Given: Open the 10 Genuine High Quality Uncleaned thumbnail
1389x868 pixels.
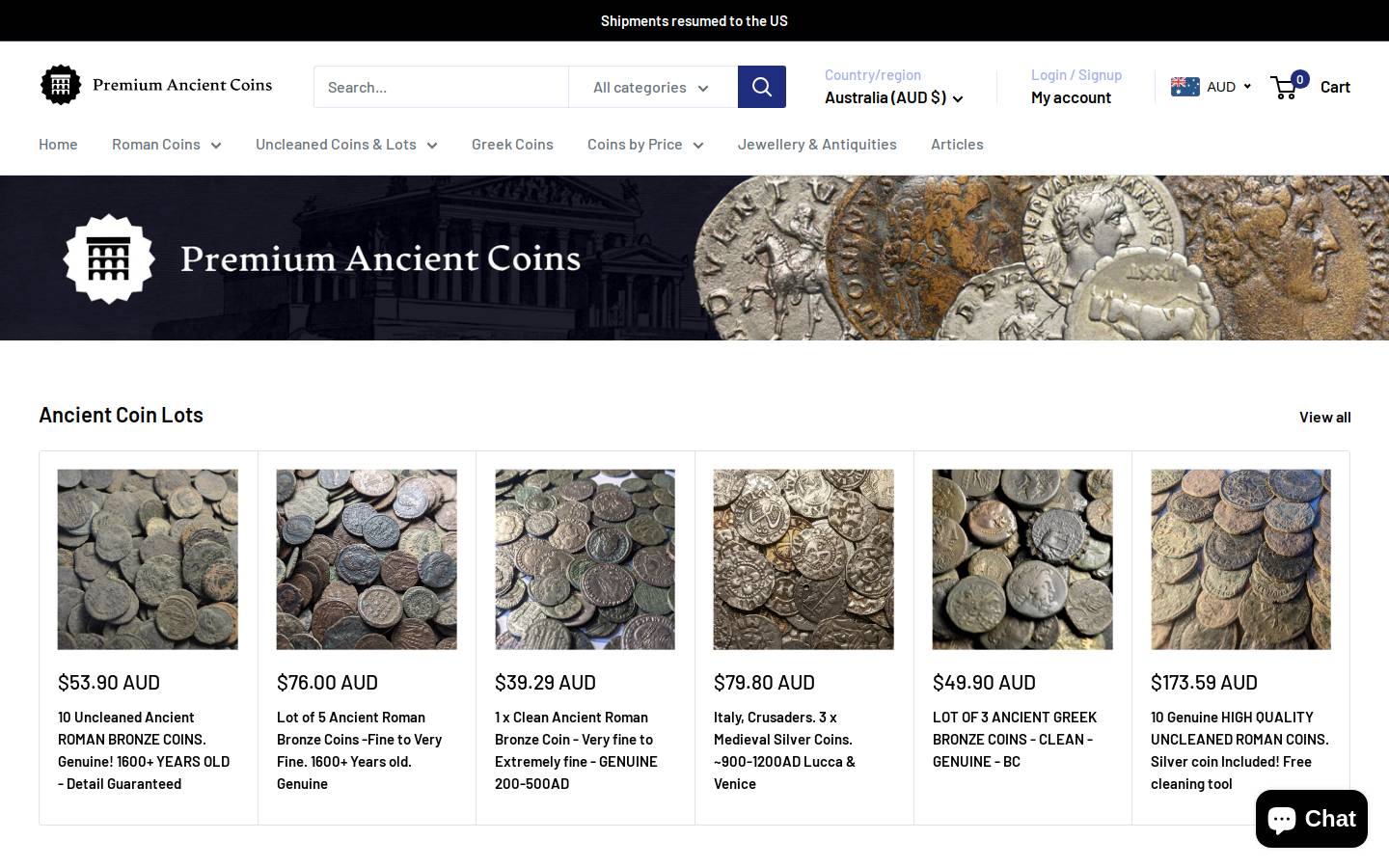Looking at the screenshot, I should [1240, 559].
